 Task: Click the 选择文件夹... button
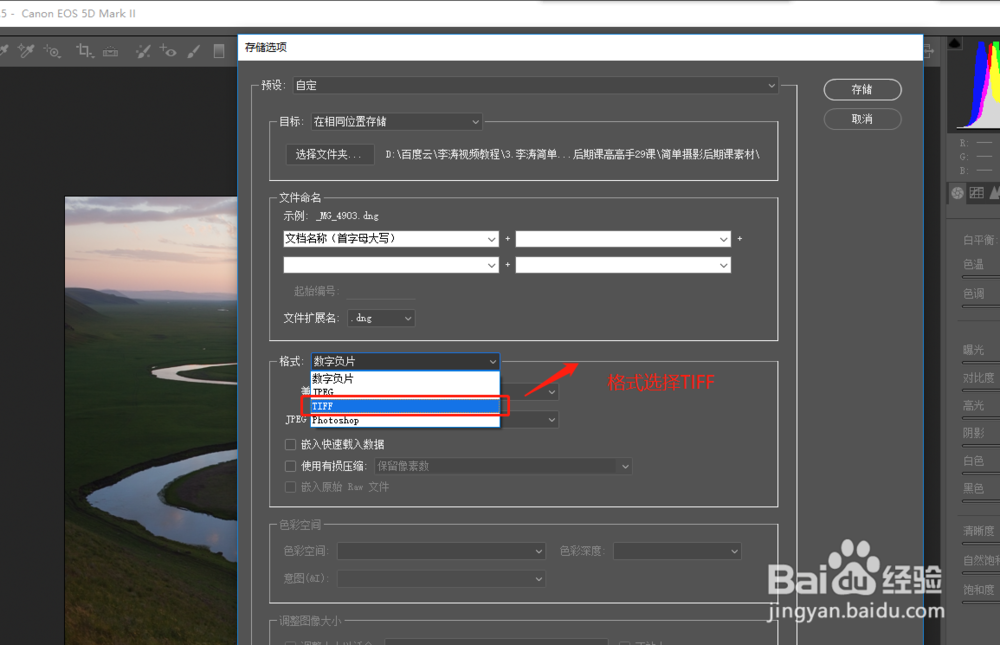click(329, 154)
